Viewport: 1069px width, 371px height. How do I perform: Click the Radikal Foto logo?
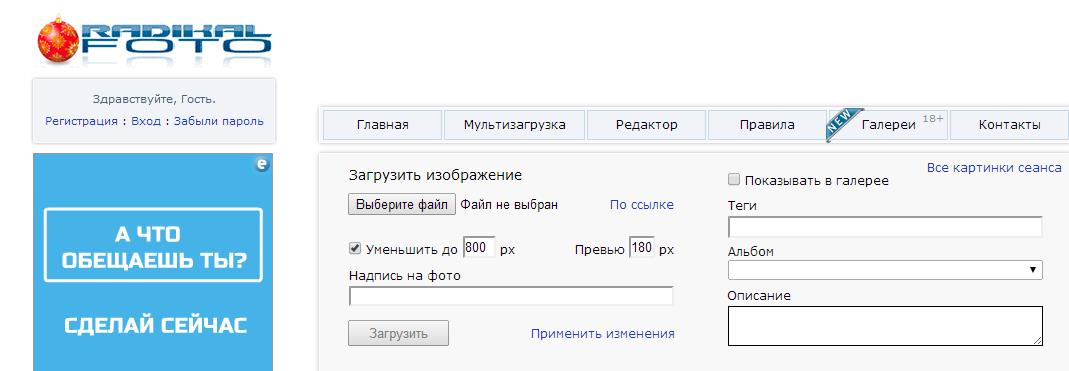coord(155,40)
